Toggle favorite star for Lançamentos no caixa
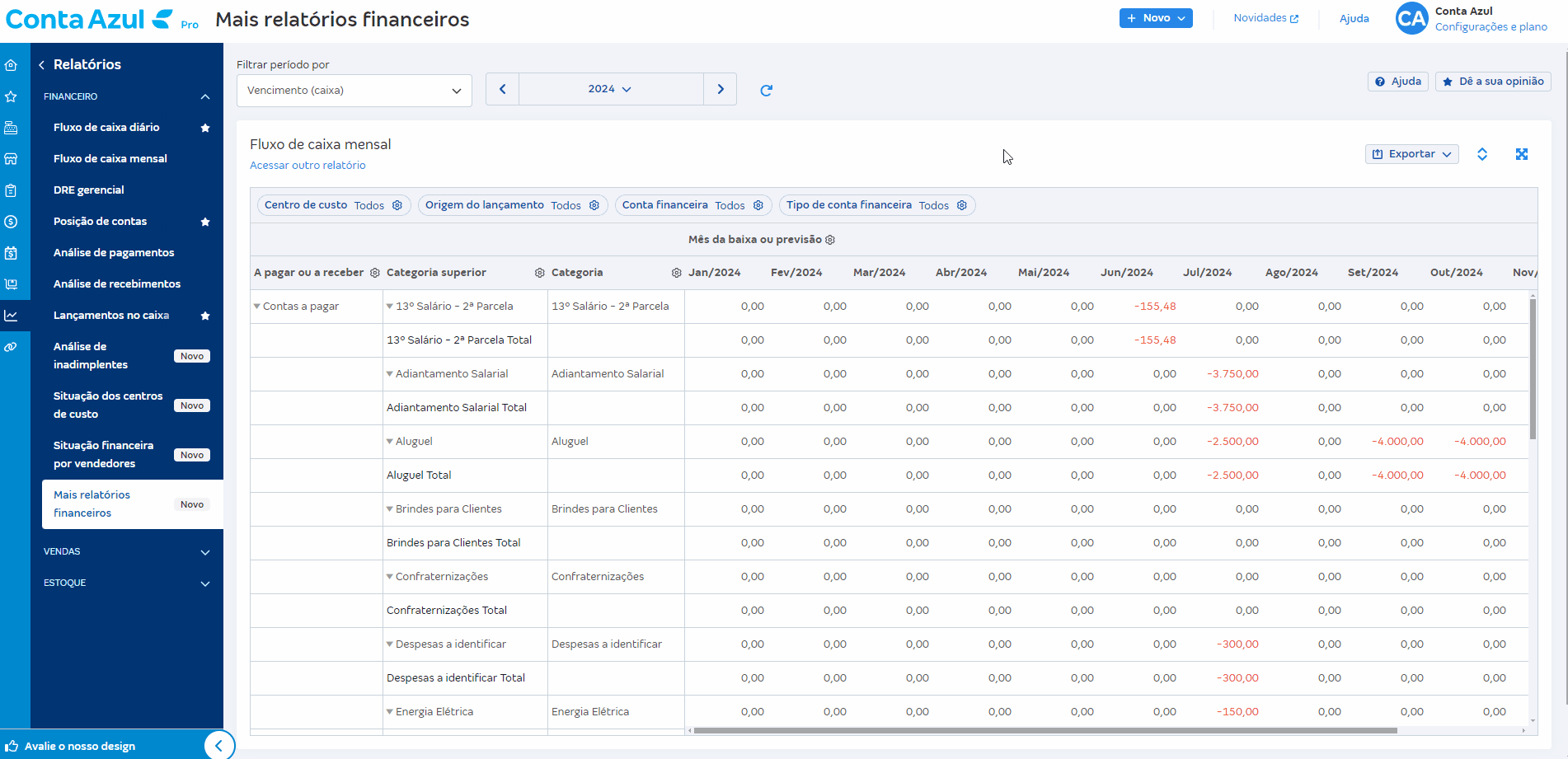The image size is (1568, 759). pos(205,316)
